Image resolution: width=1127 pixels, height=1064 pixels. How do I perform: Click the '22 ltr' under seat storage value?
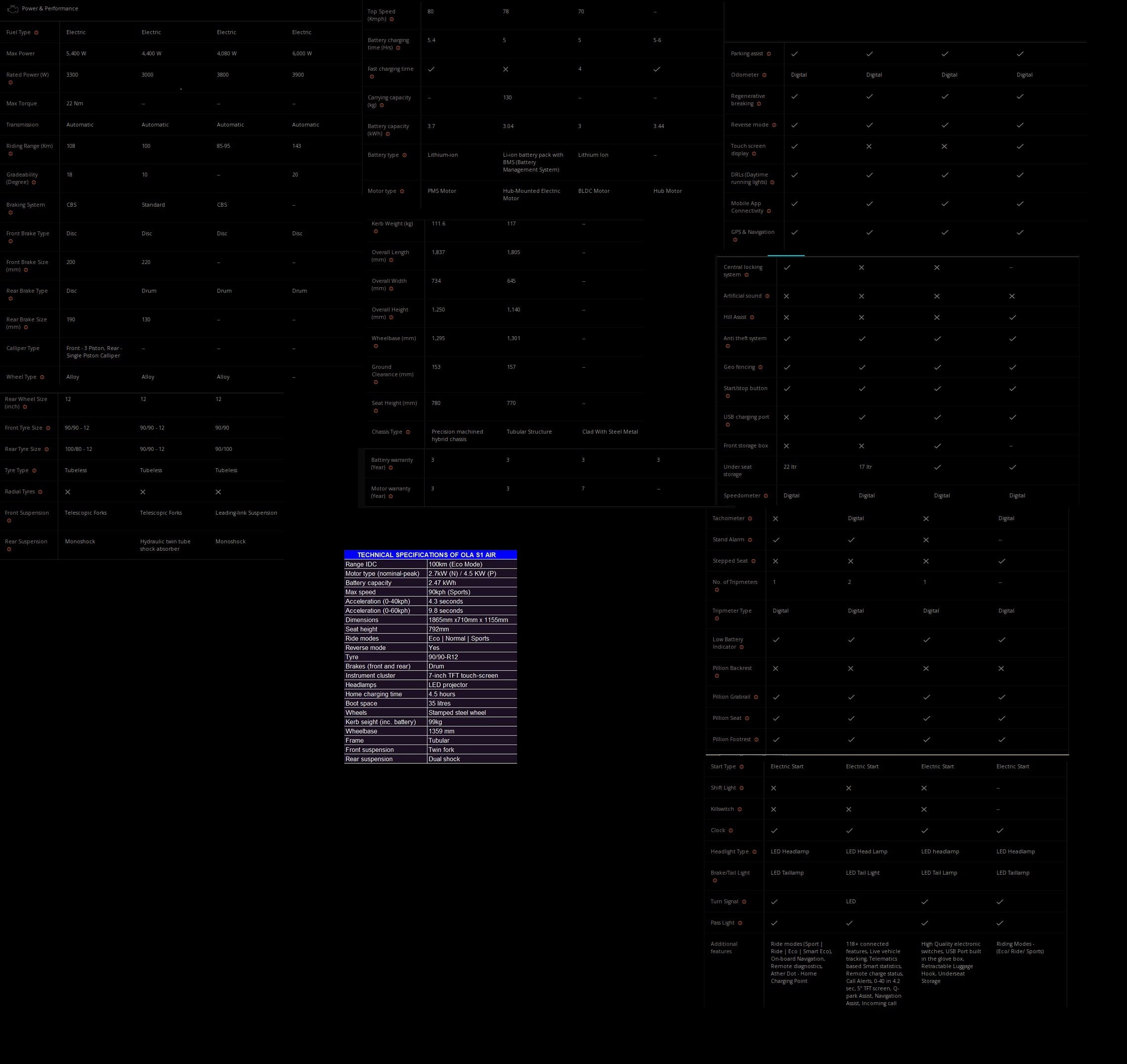(790, 467)
